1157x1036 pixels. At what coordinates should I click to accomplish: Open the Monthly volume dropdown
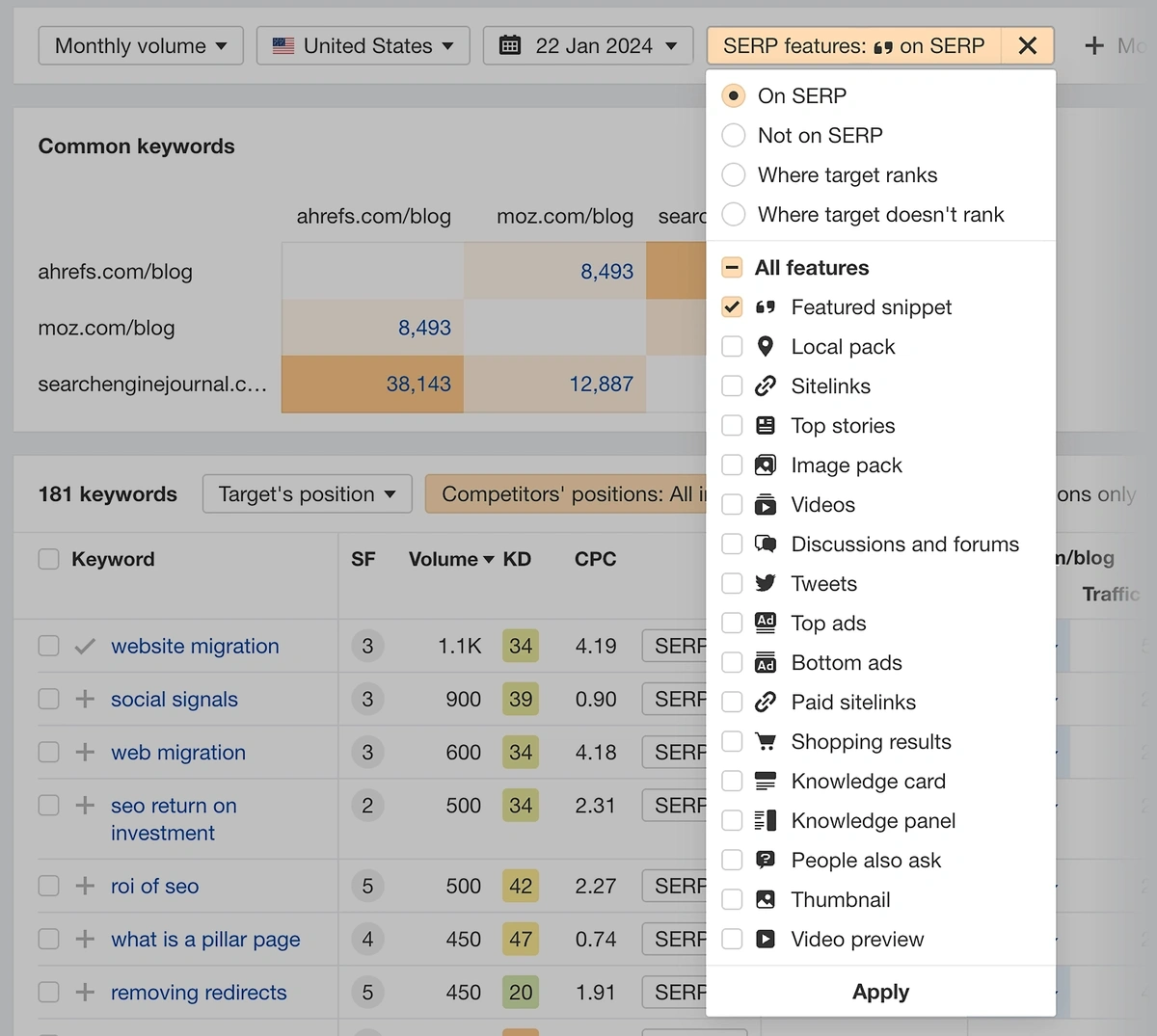[x=141, y=45]
